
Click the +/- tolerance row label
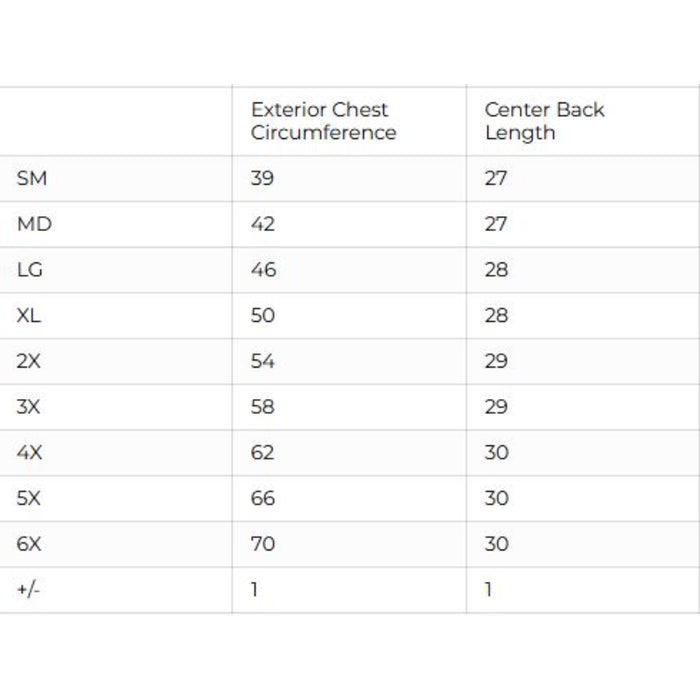(x=28, y=590)
